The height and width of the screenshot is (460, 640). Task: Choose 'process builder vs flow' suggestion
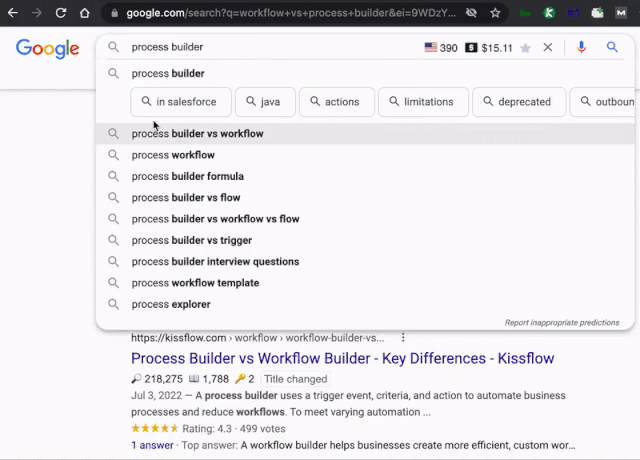(365, 198)
